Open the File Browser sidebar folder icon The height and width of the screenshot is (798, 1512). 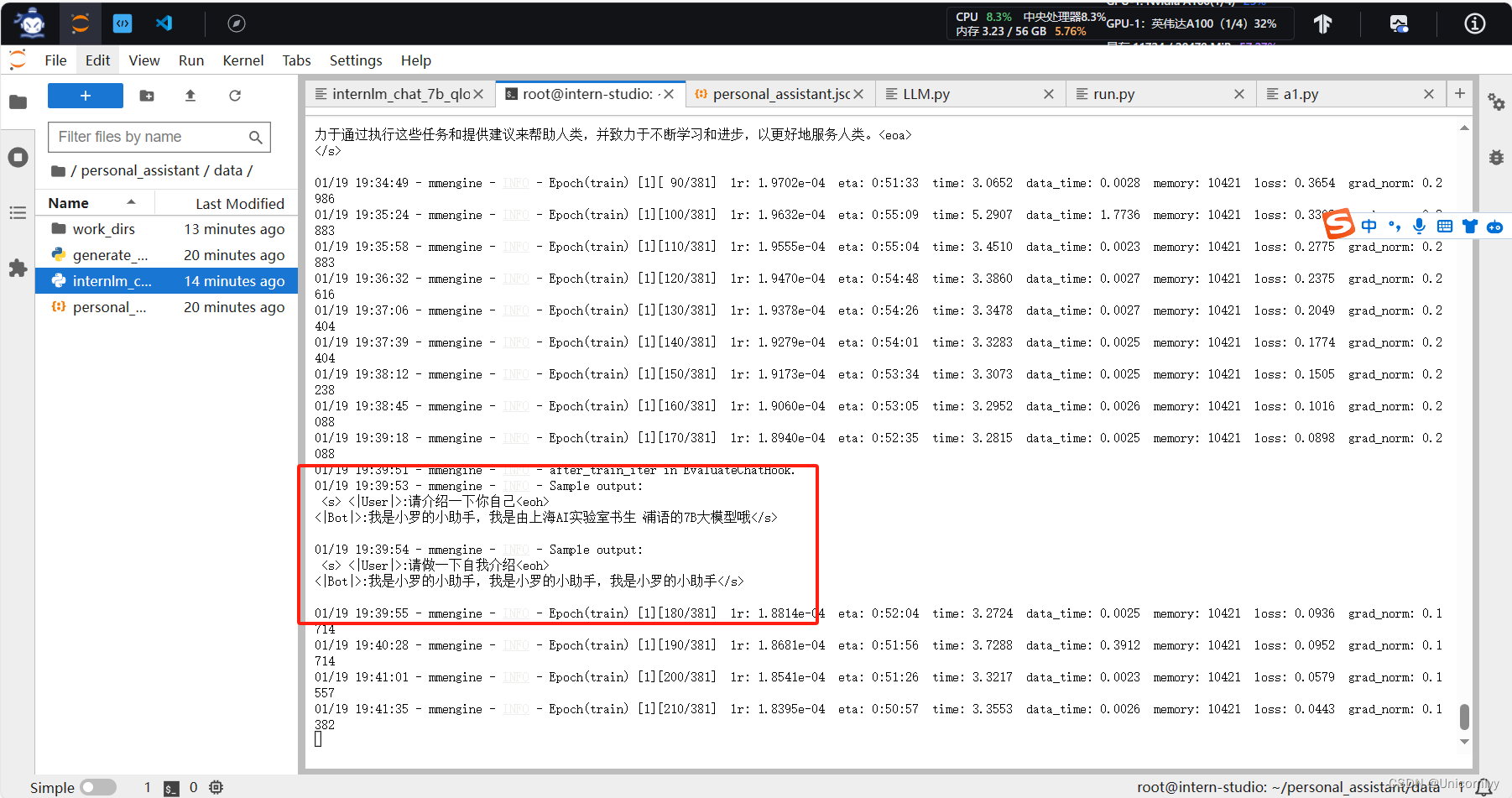[18, 102]
